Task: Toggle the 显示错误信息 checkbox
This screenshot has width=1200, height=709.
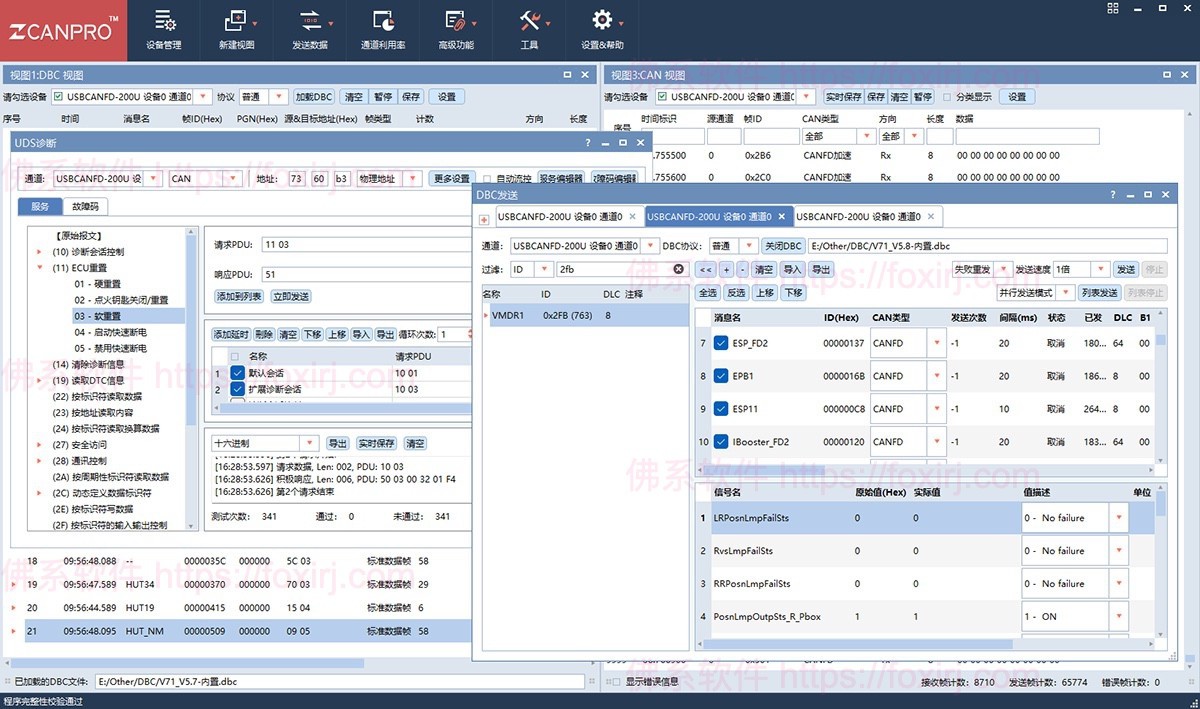Action: point(616,682)
